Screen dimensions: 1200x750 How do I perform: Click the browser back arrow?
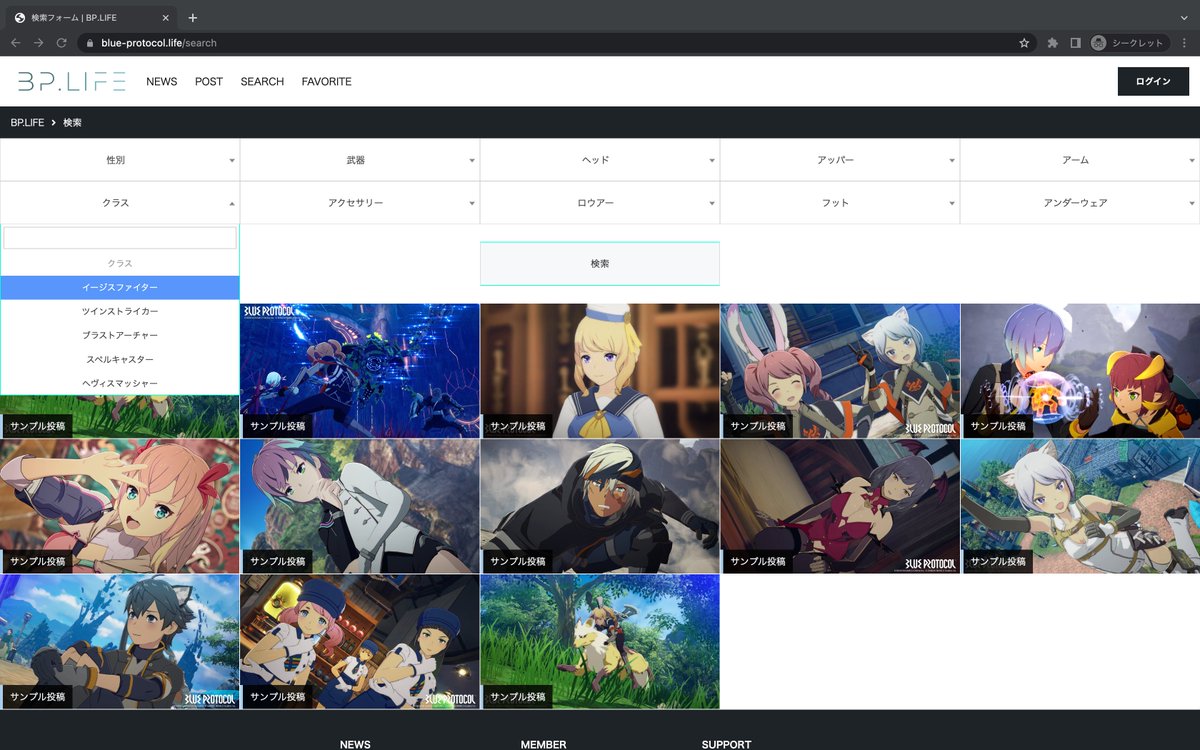point(15,43)
